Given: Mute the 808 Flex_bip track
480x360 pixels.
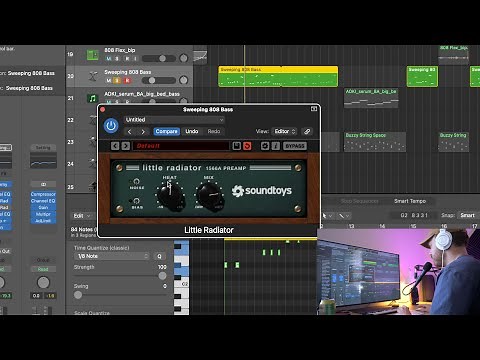Looking at the screenshot, I should pyautogui.click(x=109, y=59).
